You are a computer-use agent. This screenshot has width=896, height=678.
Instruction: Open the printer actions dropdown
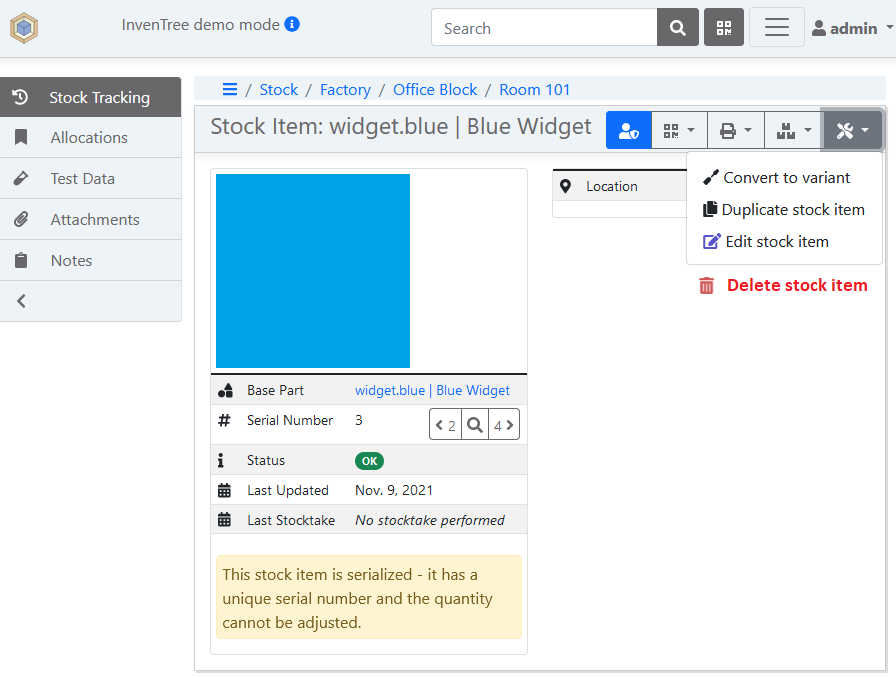(x=736, y=130)
